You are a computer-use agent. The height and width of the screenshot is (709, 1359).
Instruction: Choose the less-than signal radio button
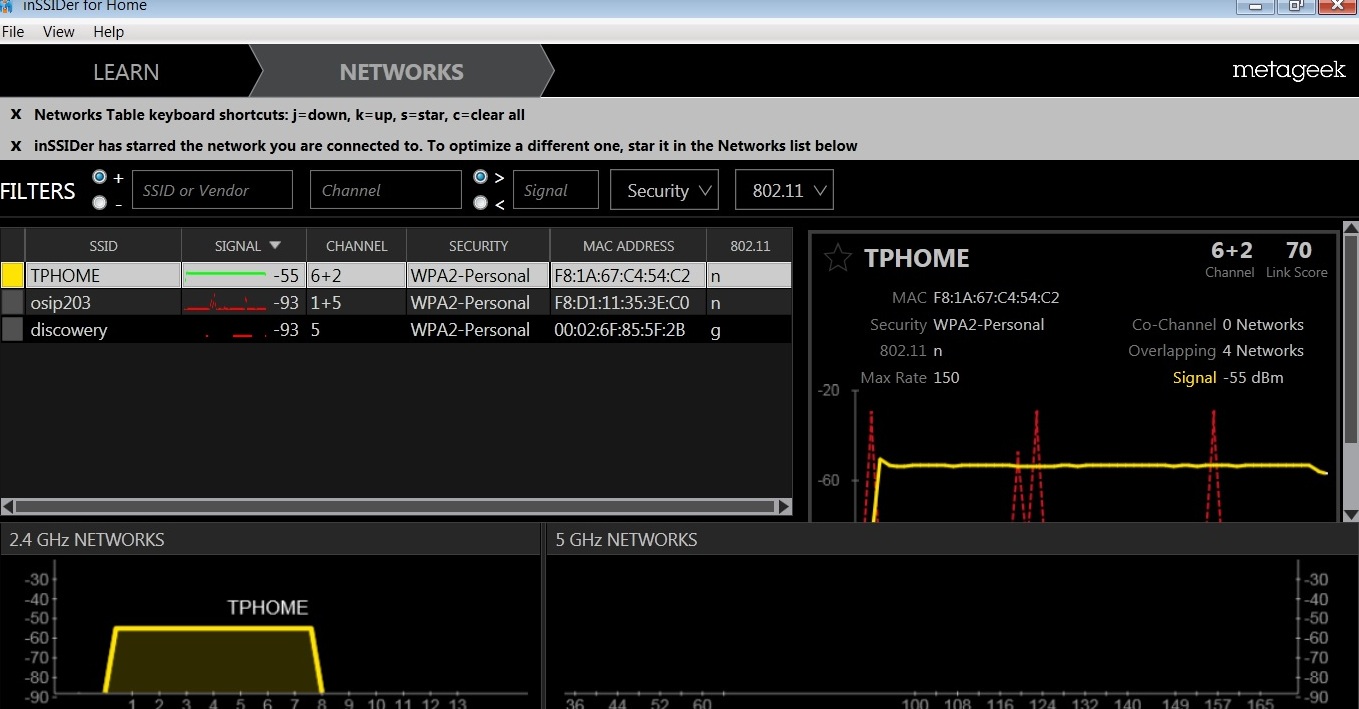pyautogui.click(x=480, y=203)
